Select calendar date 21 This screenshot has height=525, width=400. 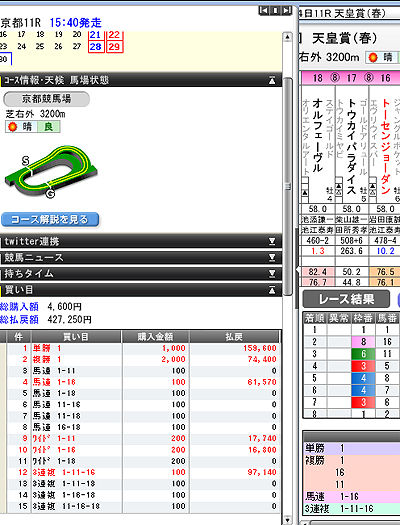click(96, 35)
